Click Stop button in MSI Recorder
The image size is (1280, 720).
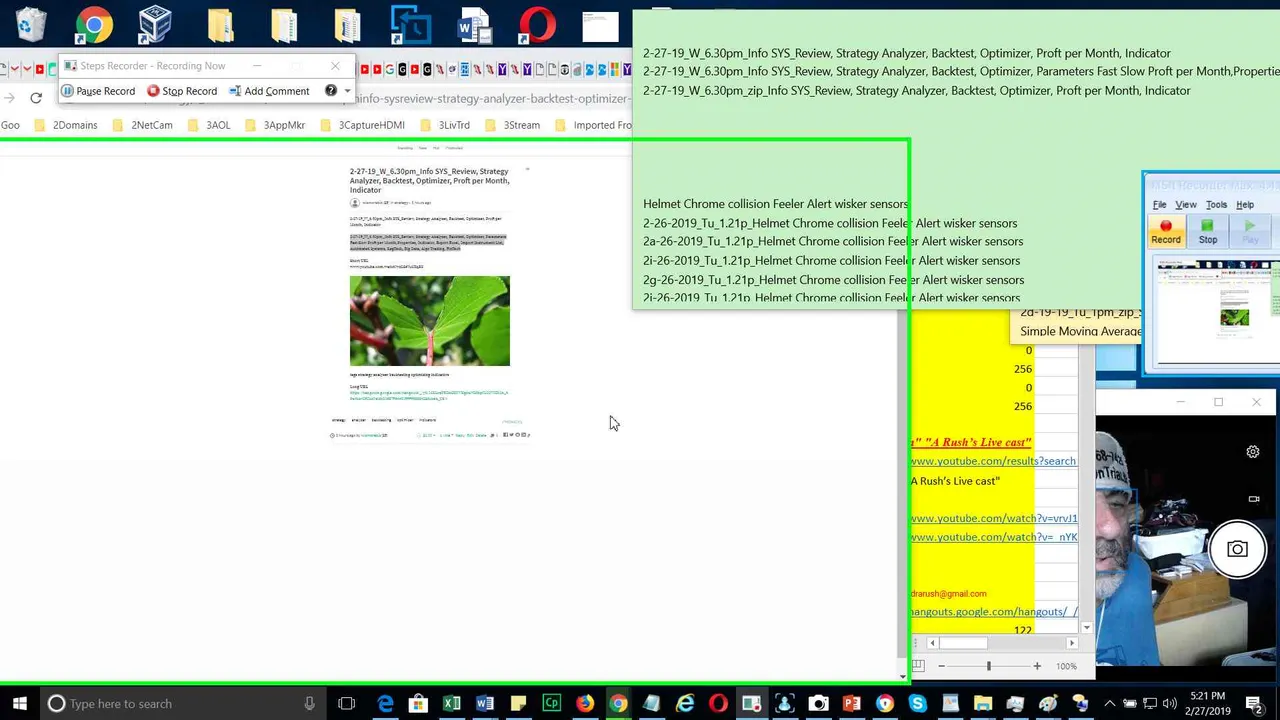click(x=1208, y=232)
